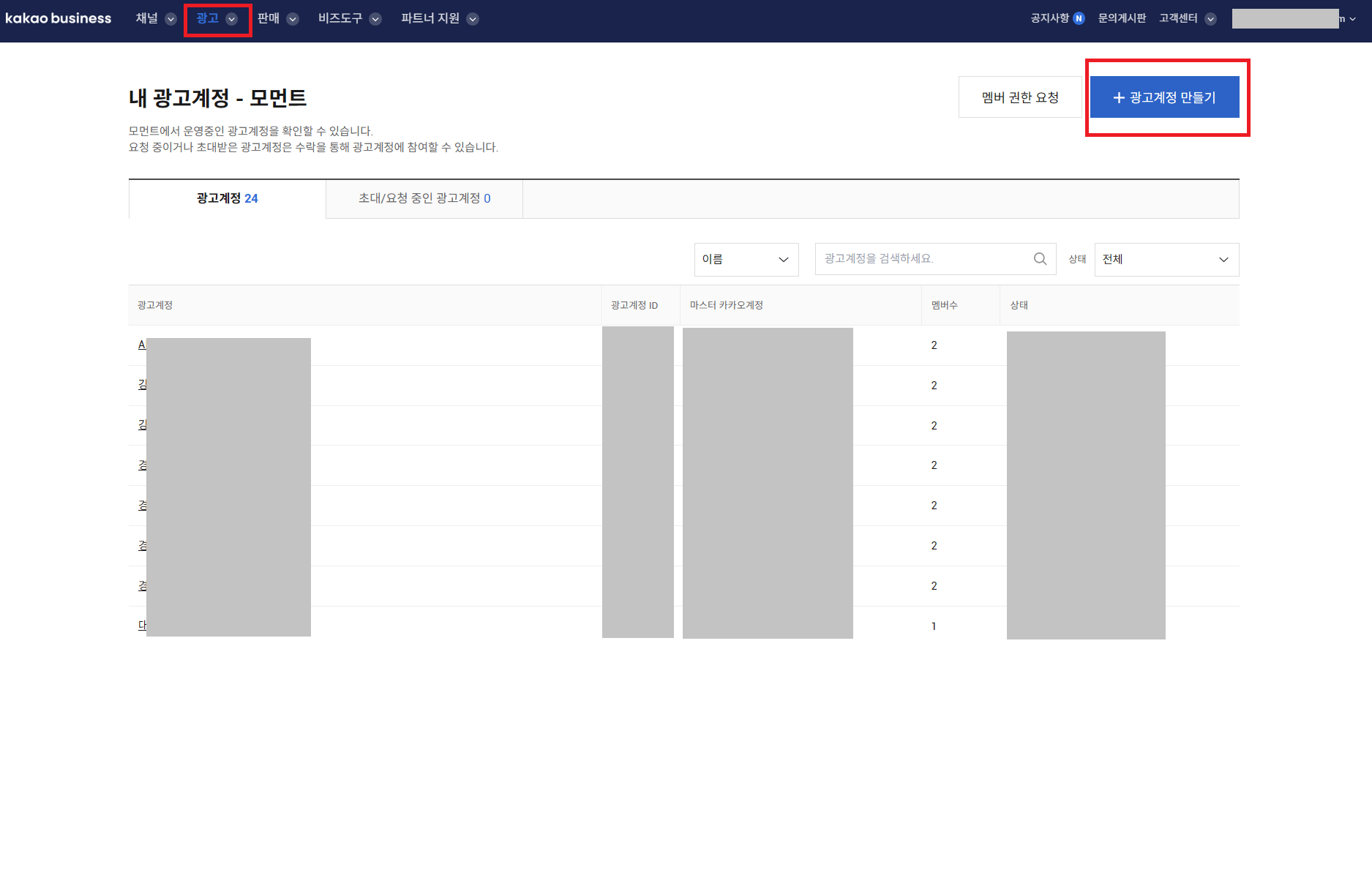Click the 광고계정 만들기 button

tap(1163, 97)
